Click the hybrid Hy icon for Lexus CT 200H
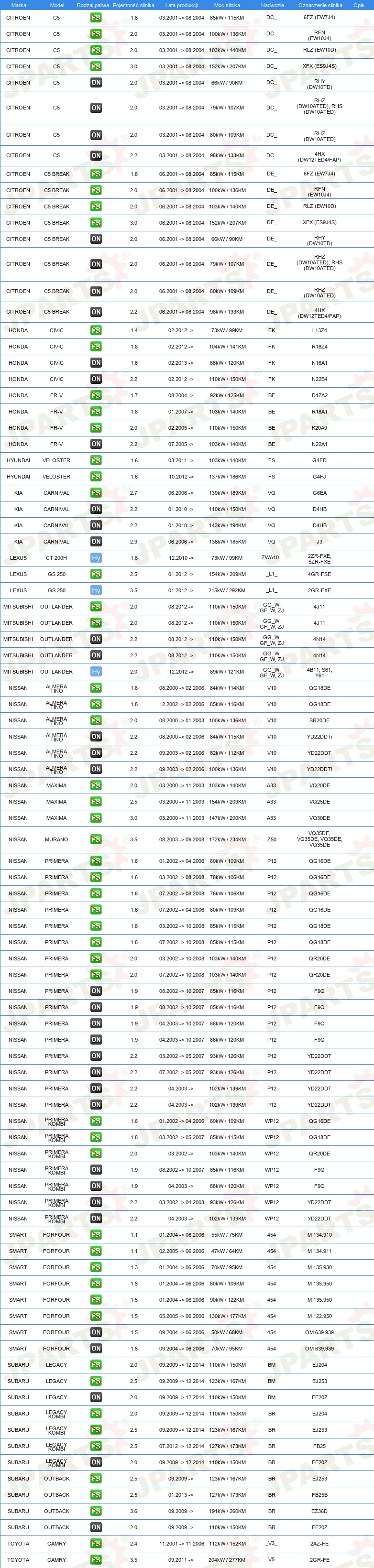The width and height of the screenshot is (374, 1568). tap(96, 558)
